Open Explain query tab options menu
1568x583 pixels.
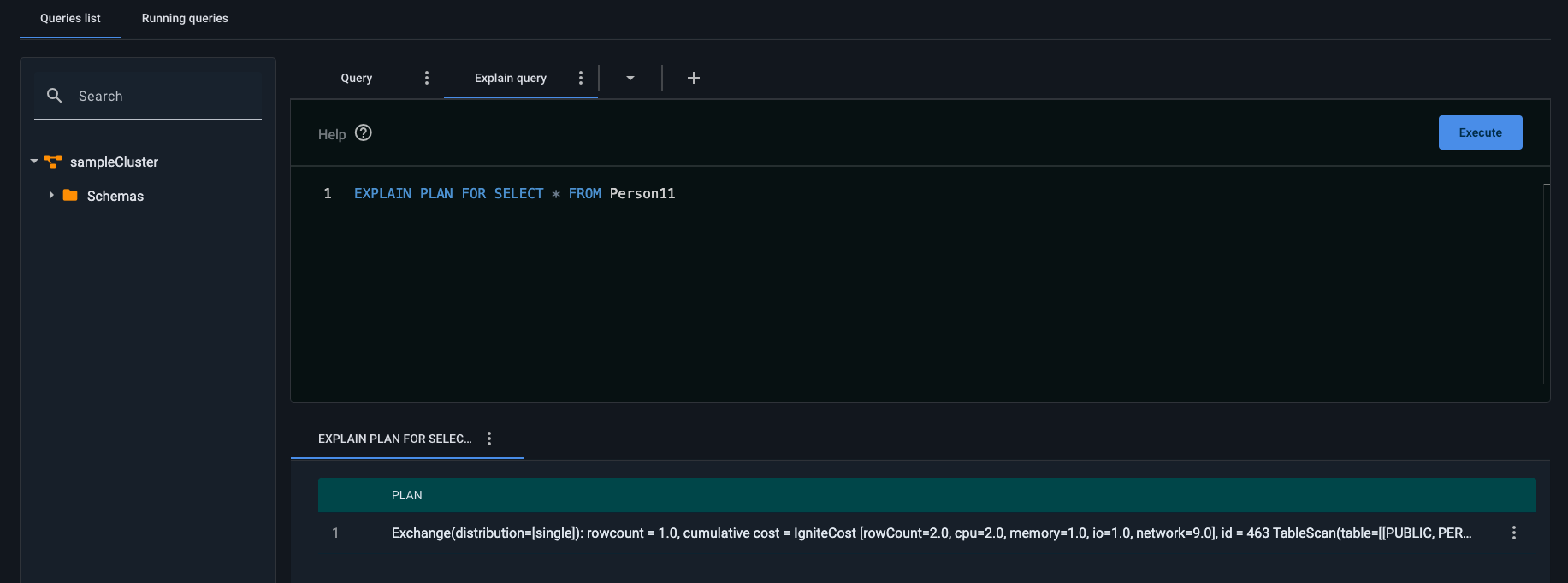(581, 78)
